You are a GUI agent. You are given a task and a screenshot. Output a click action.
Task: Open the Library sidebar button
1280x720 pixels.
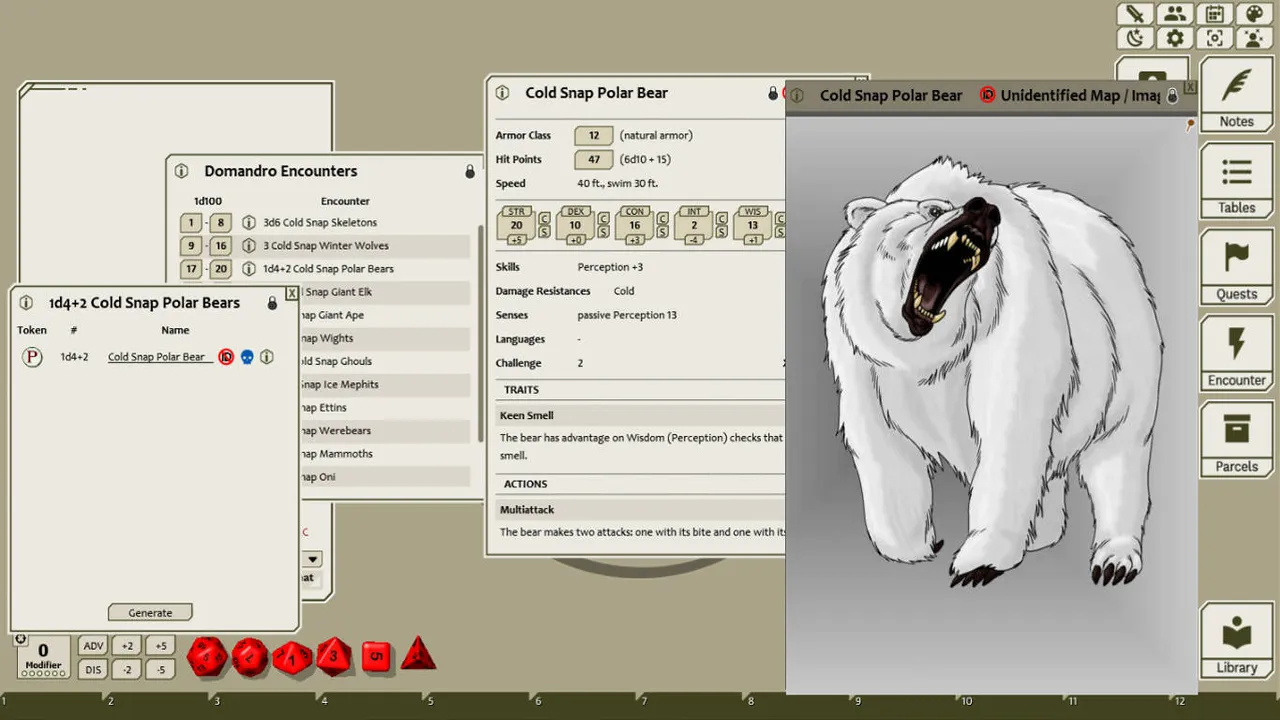coord(1236,639)
